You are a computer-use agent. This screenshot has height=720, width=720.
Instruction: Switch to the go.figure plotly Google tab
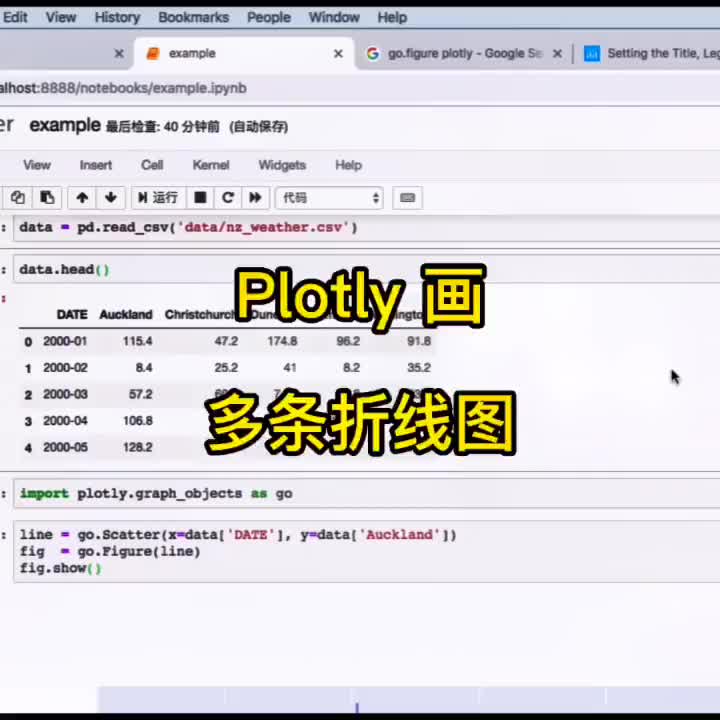pos(464,54)
